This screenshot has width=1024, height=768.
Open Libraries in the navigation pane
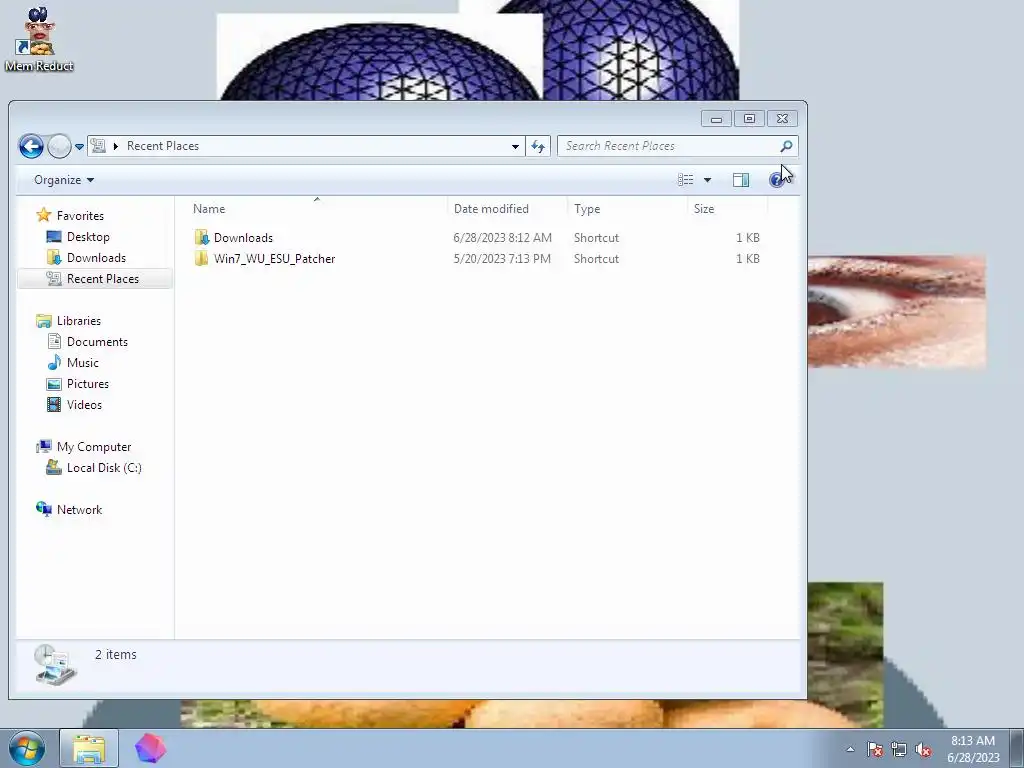(x=78, y=321)
